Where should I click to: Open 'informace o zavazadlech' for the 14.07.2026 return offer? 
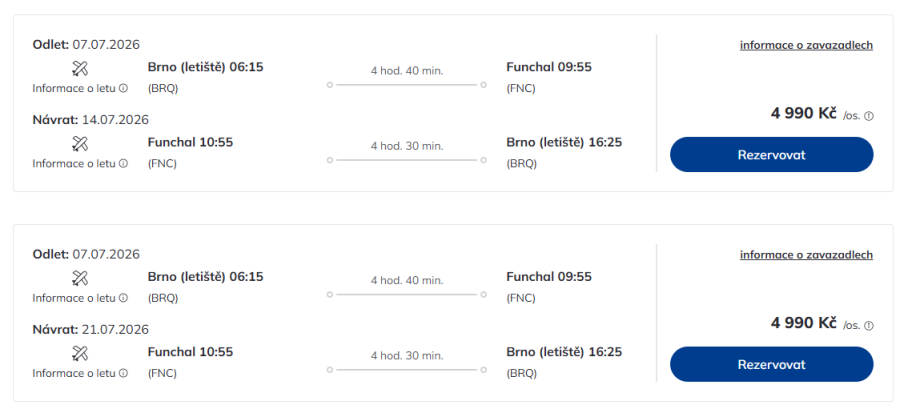pyautogui.click(x=806, y=45)
